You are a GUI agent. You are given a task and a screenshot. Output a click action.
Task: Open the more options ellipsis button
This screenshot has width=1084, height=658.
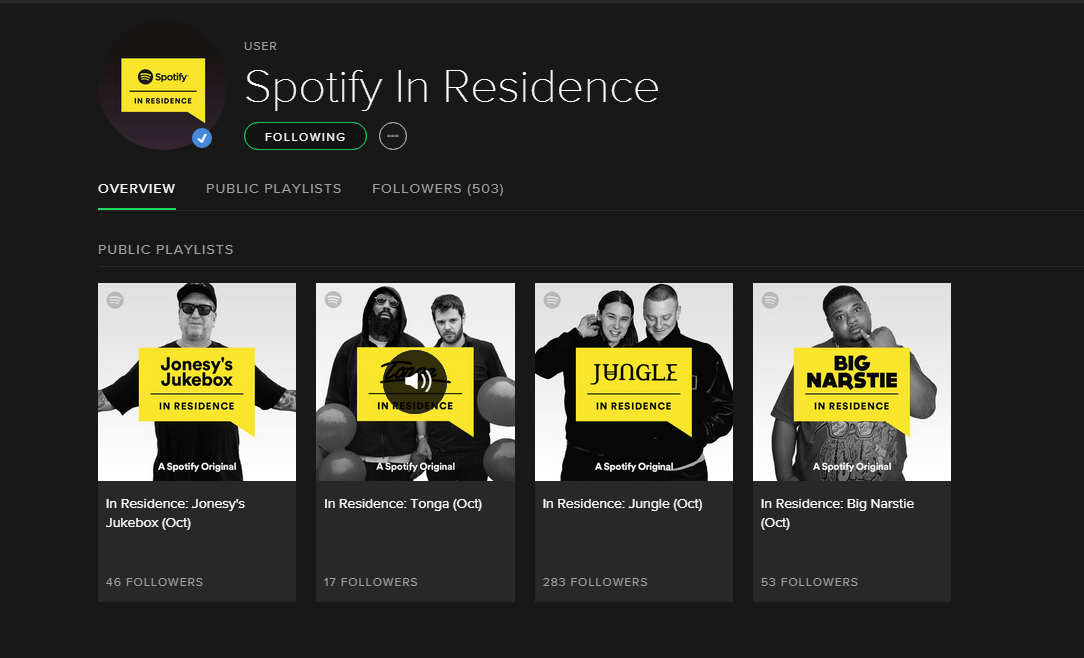click(393, 137)
